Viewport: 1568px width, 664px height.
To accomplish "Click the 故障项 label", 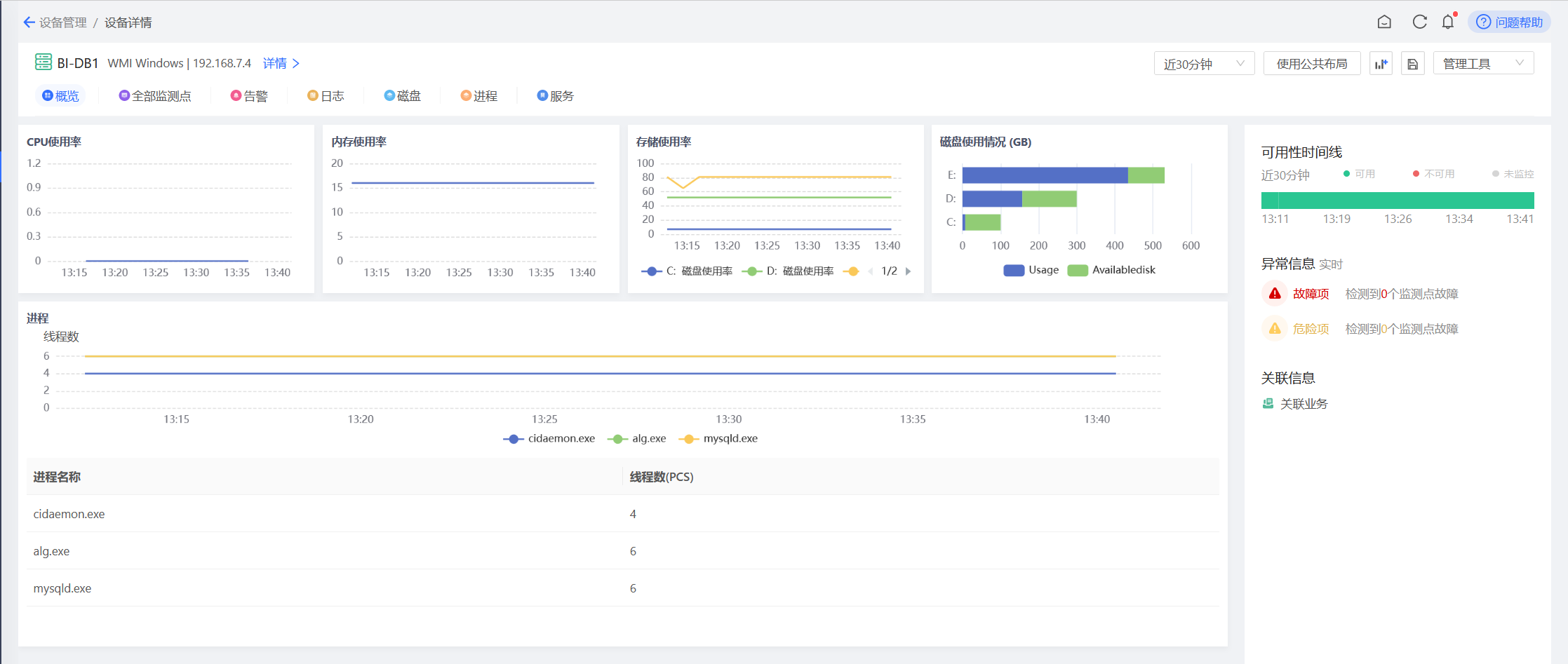I will (1311, 293).
